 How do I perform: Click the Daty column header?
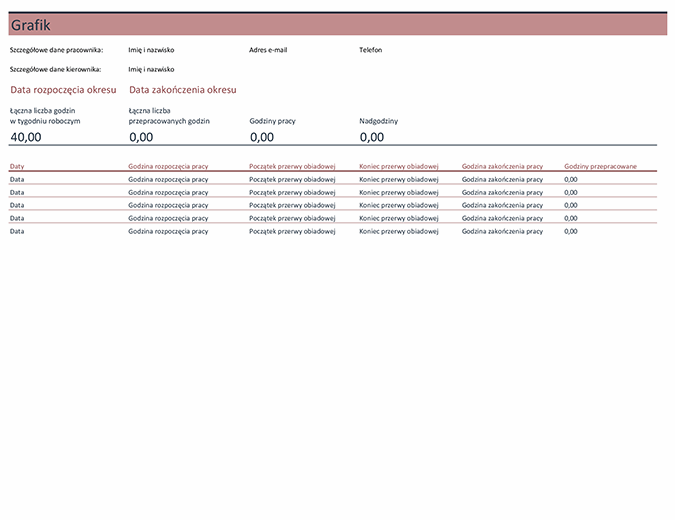click(x=18, y=166)
